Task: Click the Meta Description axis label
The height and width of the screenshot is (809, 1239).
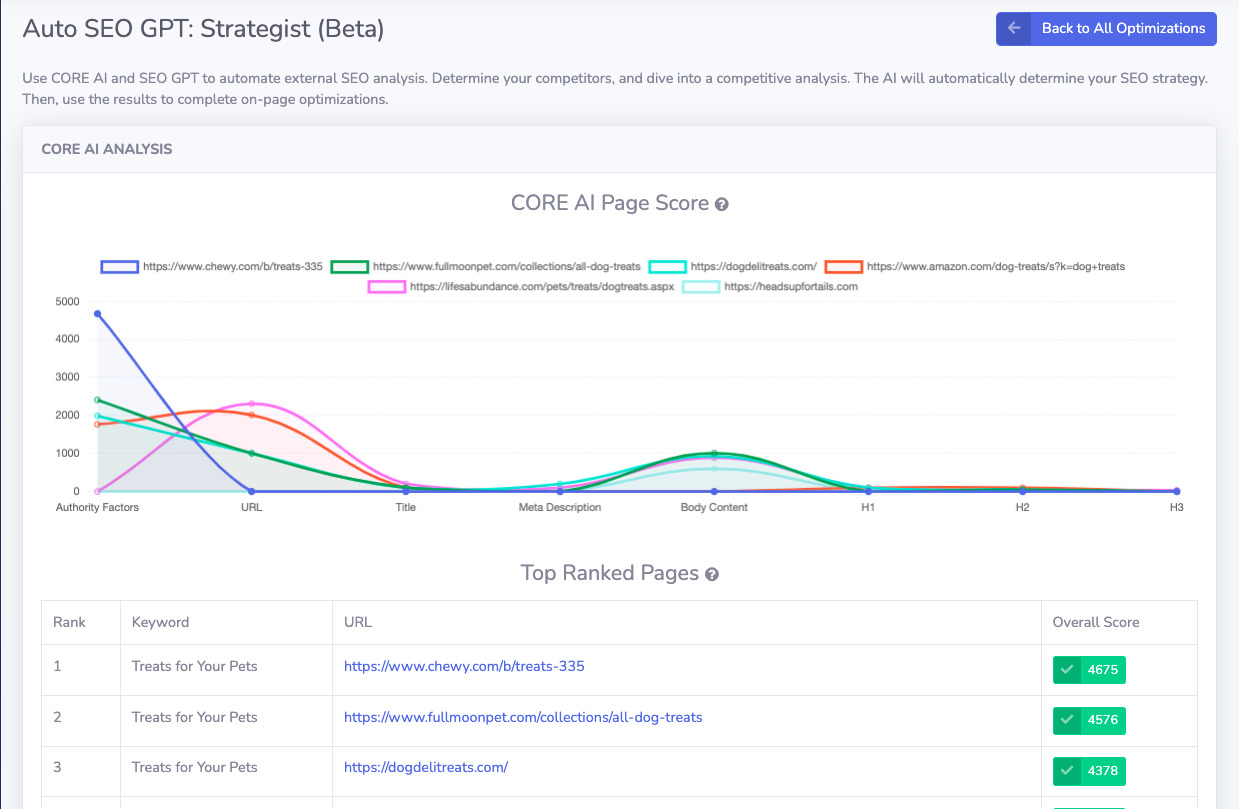Action: [560, 508]
